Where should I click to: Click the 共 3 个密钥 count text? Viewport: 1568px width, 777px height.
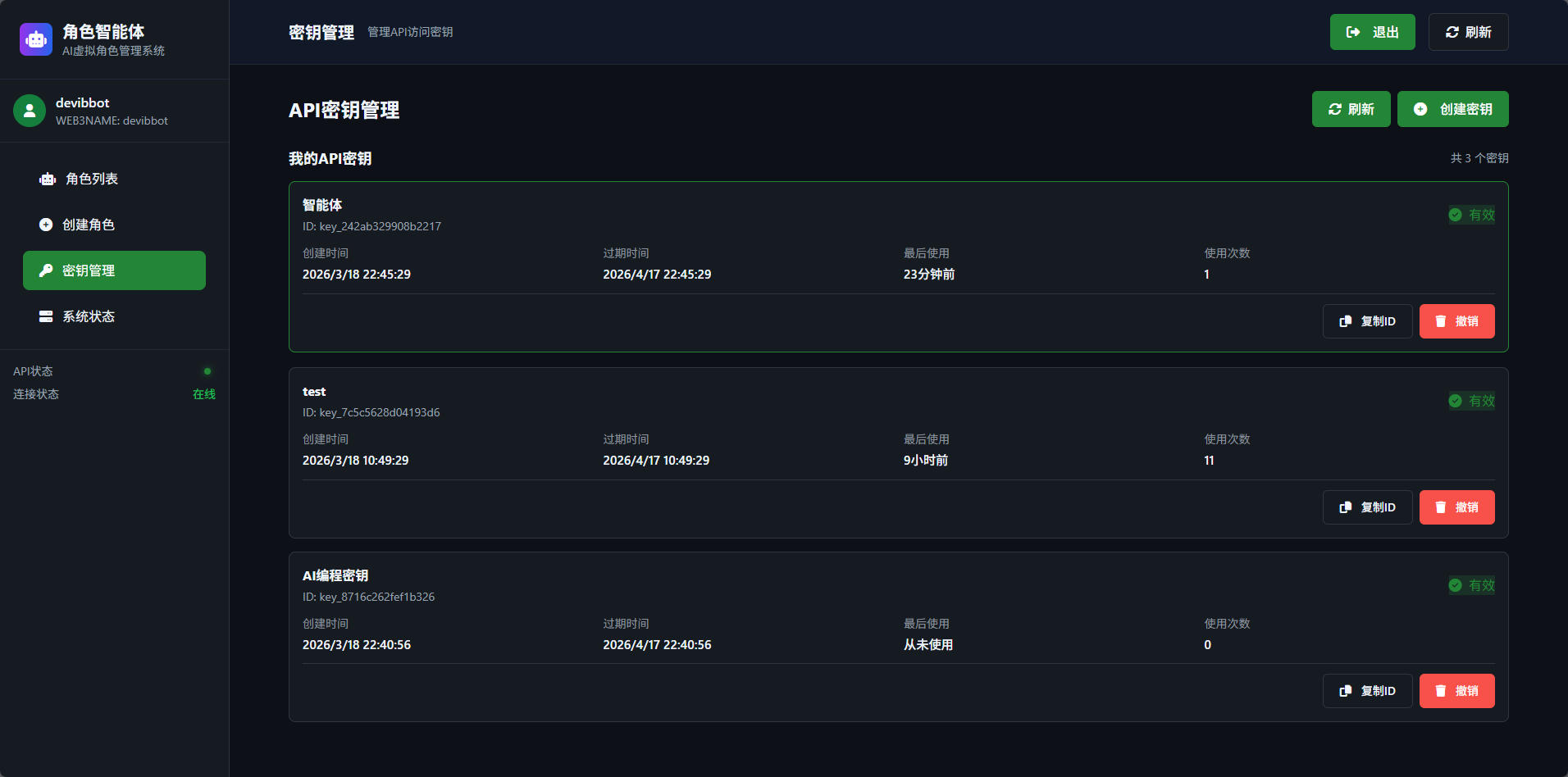1479,158
